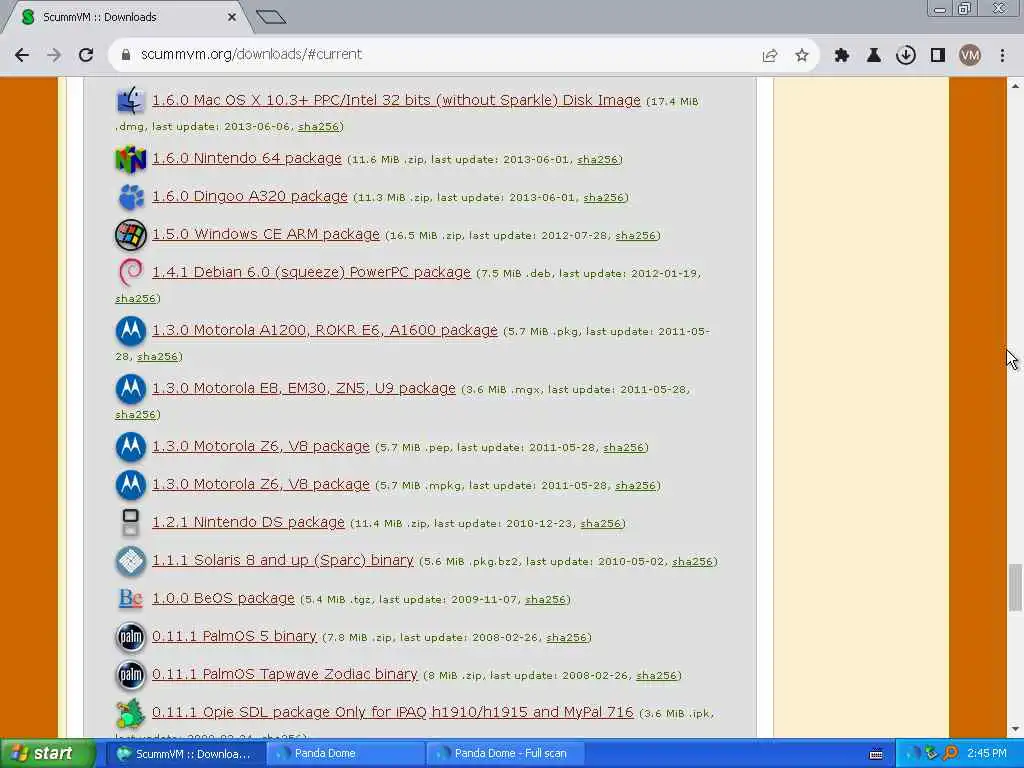Open the VM profile avatar
This screenshot has height=768, width=1024.
point(970,56)
